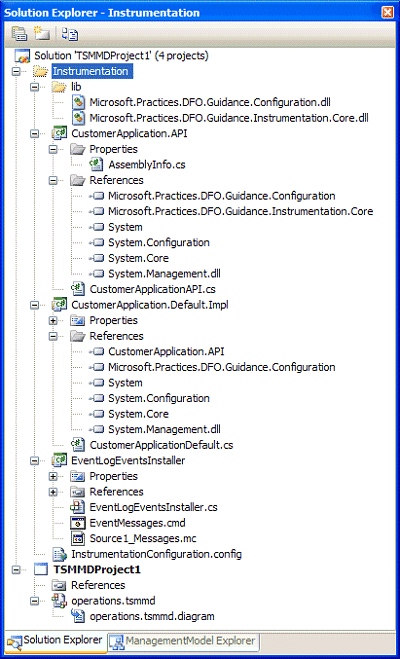This screenshot has height=659, width=400.
Task: Click the Instrumentation.Core.dll file icon
Action: [79, 118]
